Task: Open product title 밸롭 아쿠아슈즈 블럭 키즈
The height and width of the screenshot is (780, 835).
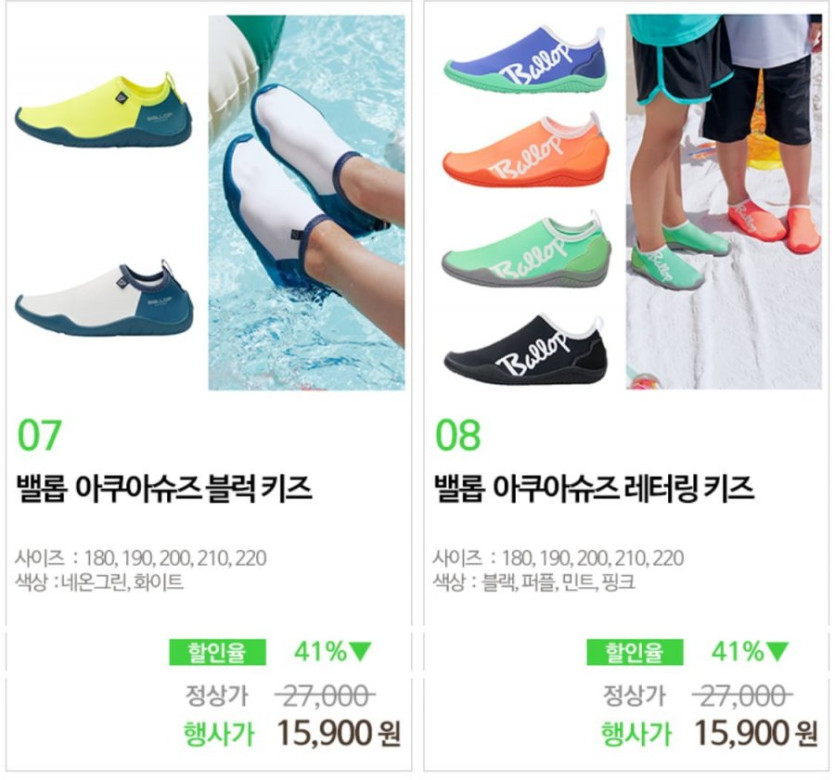Action: [x=164, y=488]
